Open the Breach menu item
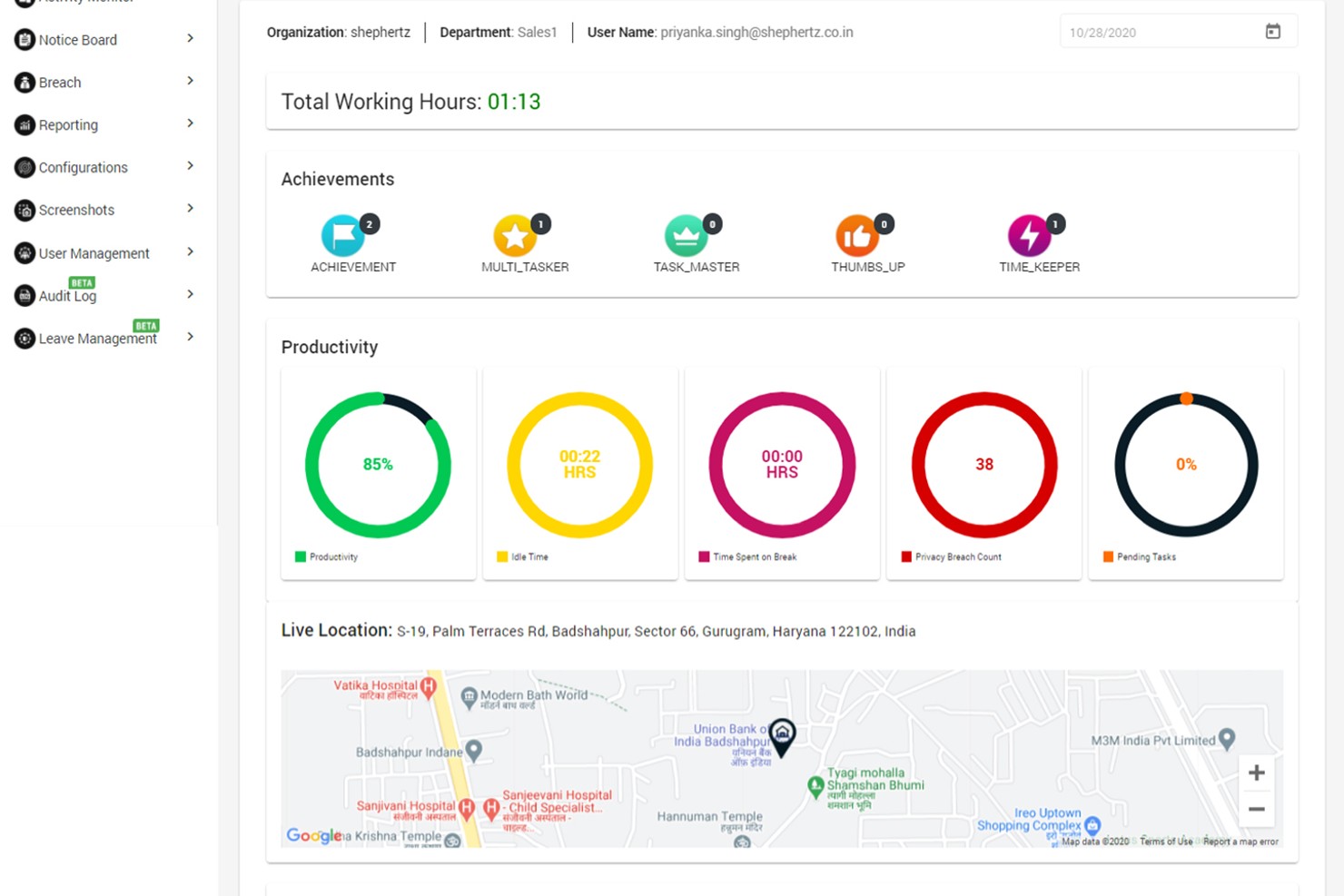1344x896 pixels. (60, 83)
